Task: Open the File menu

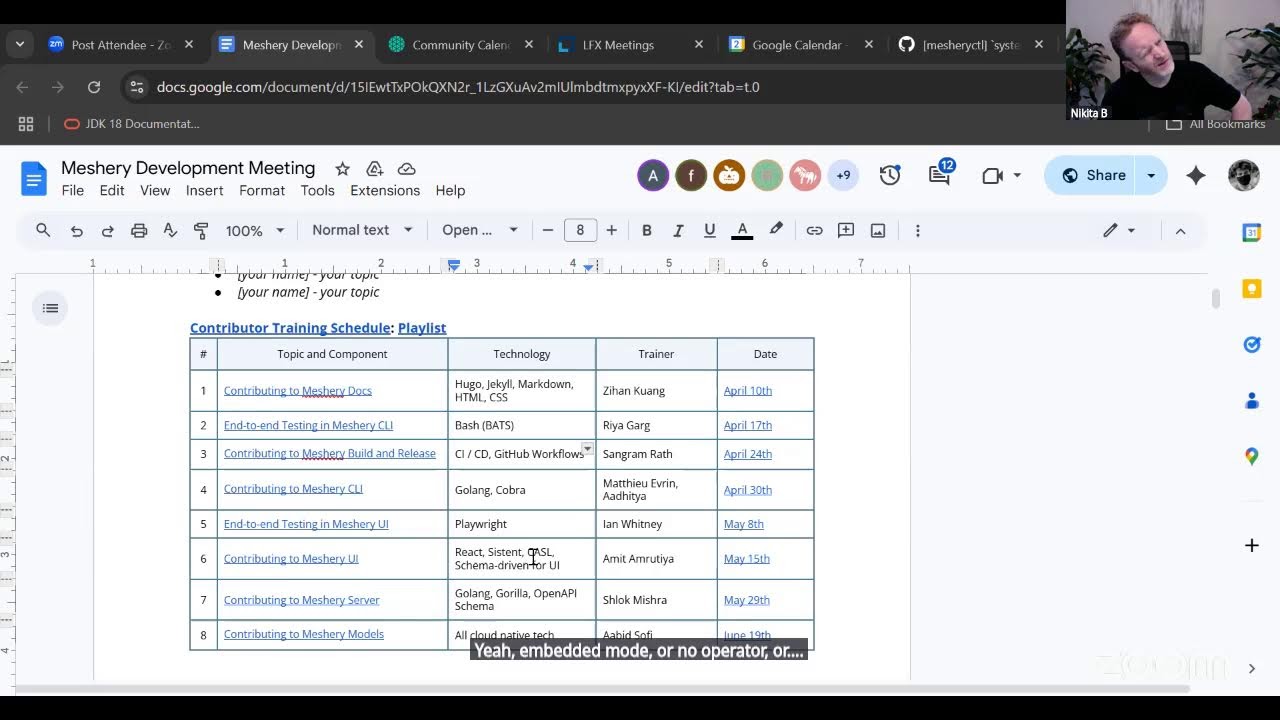Action: (x=73, y=190)
